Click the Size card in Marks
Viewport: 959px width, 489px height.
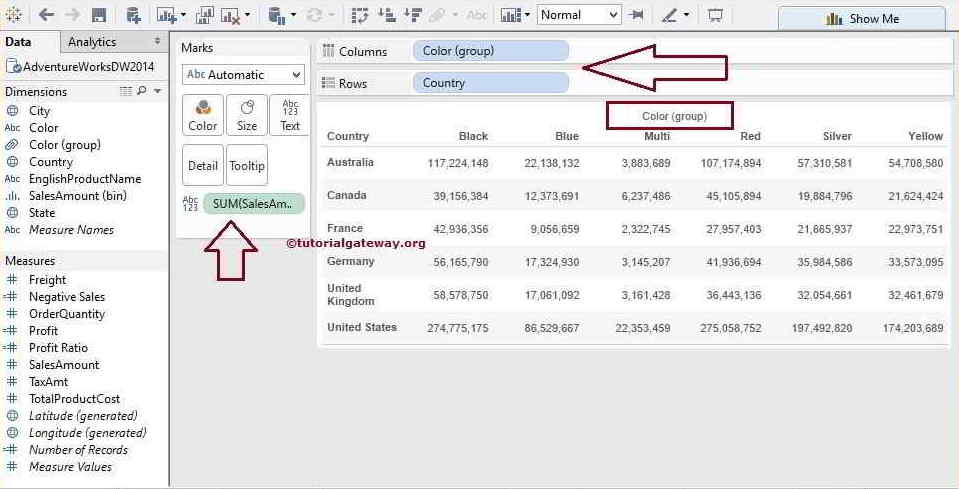tap(246, 116)
